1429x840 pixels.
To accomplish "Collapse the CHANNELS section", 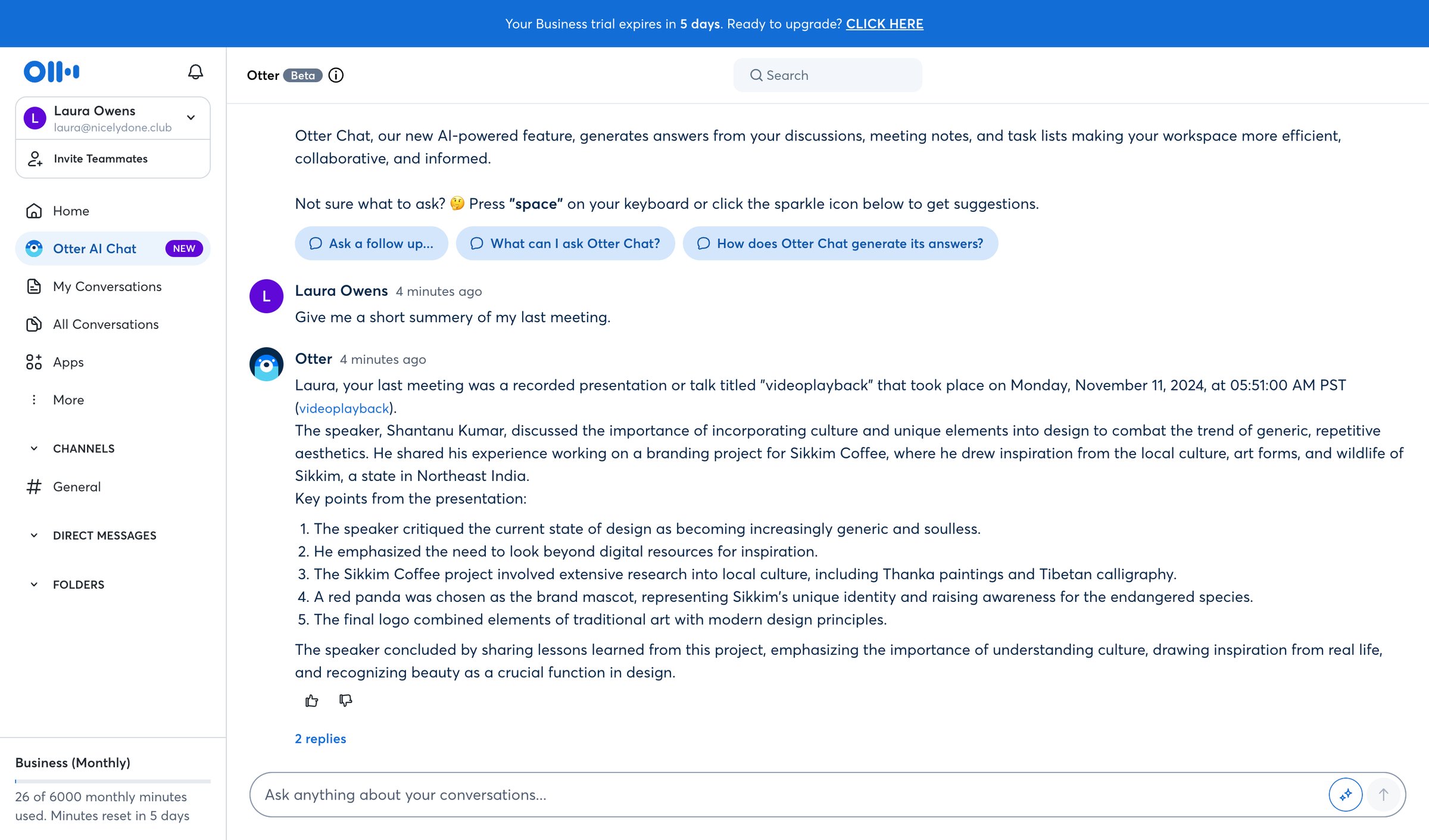I will (34, 448).
